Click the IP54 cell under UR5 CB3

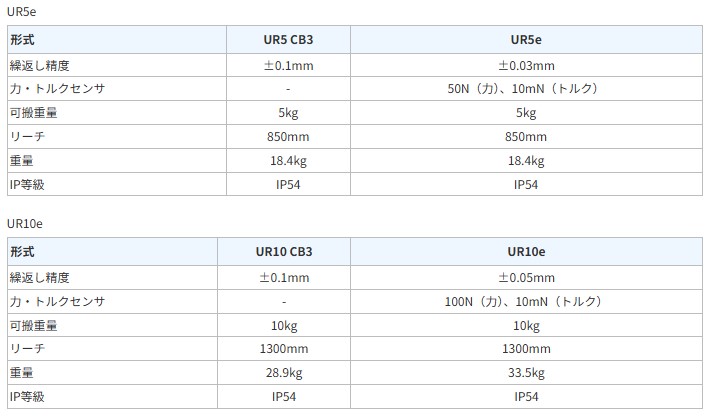[x=288, y=185]
